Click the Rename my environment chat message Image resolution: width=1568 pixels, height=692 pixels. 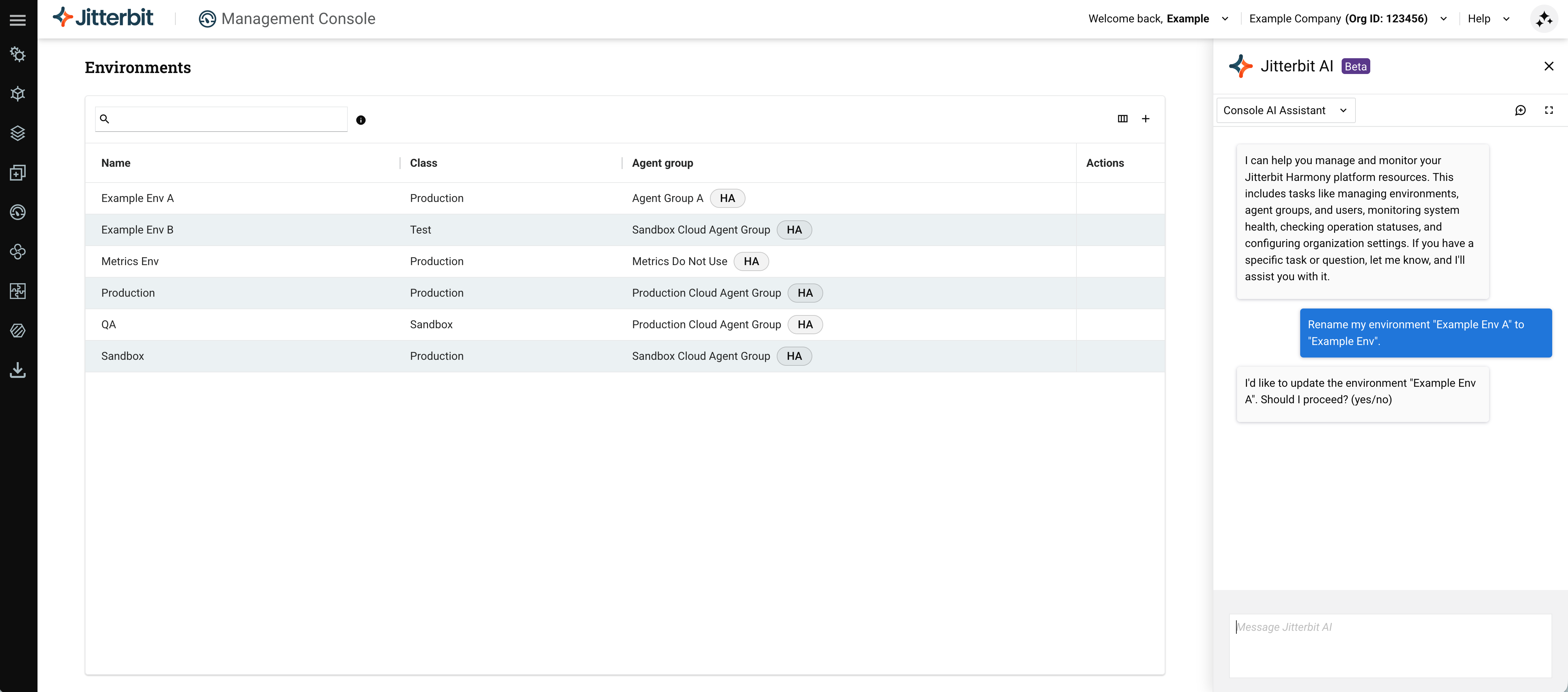[x=1426, y=333]
